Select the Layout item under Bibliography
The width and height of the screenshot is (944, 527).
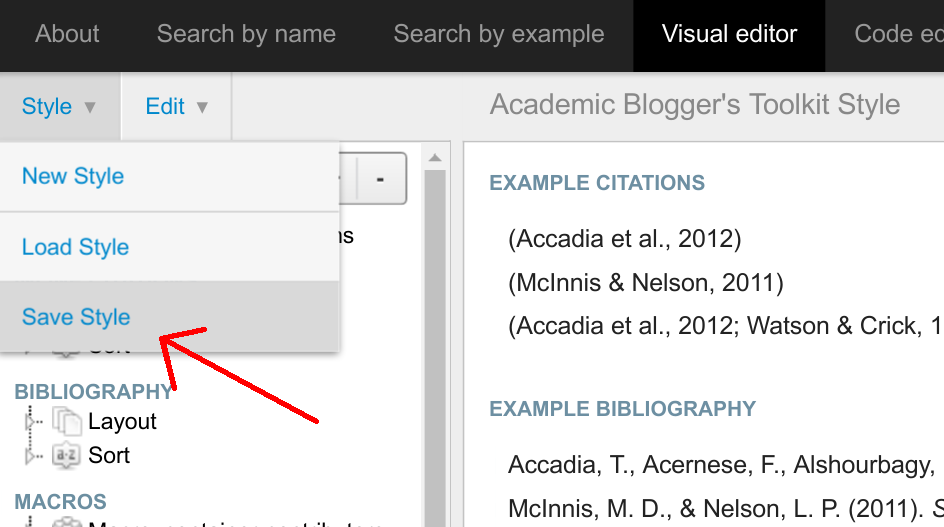(x=122, y=421)
